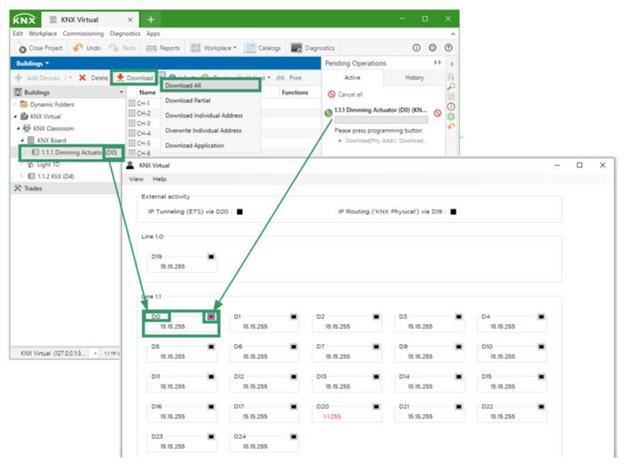
Task: Toggle D0 programming button in KNX Virtual
Action: (211, 316)
